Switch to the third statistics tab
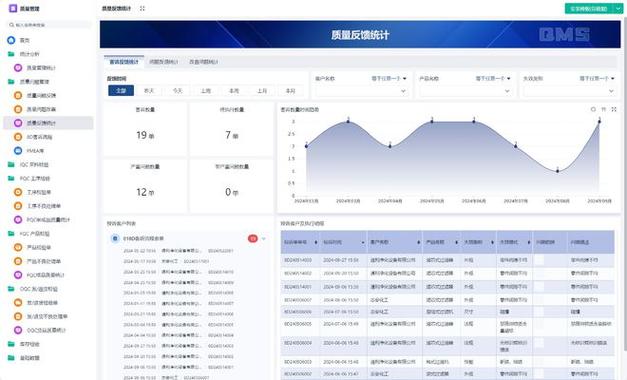627x380 pixels. (204, 62)
